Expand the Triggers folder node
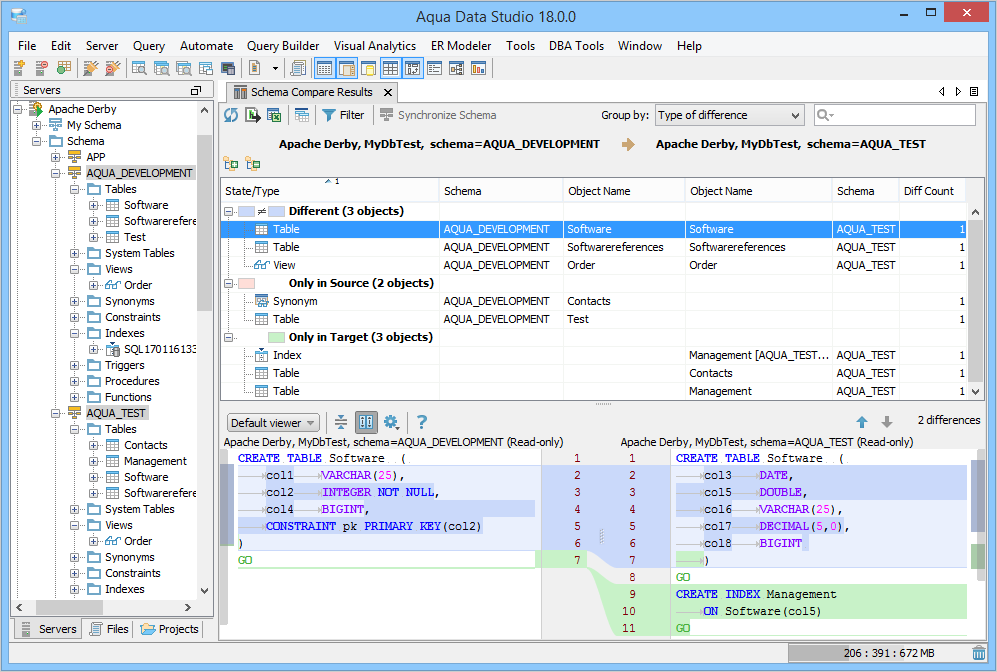997x672 pixels. point(75,365)
